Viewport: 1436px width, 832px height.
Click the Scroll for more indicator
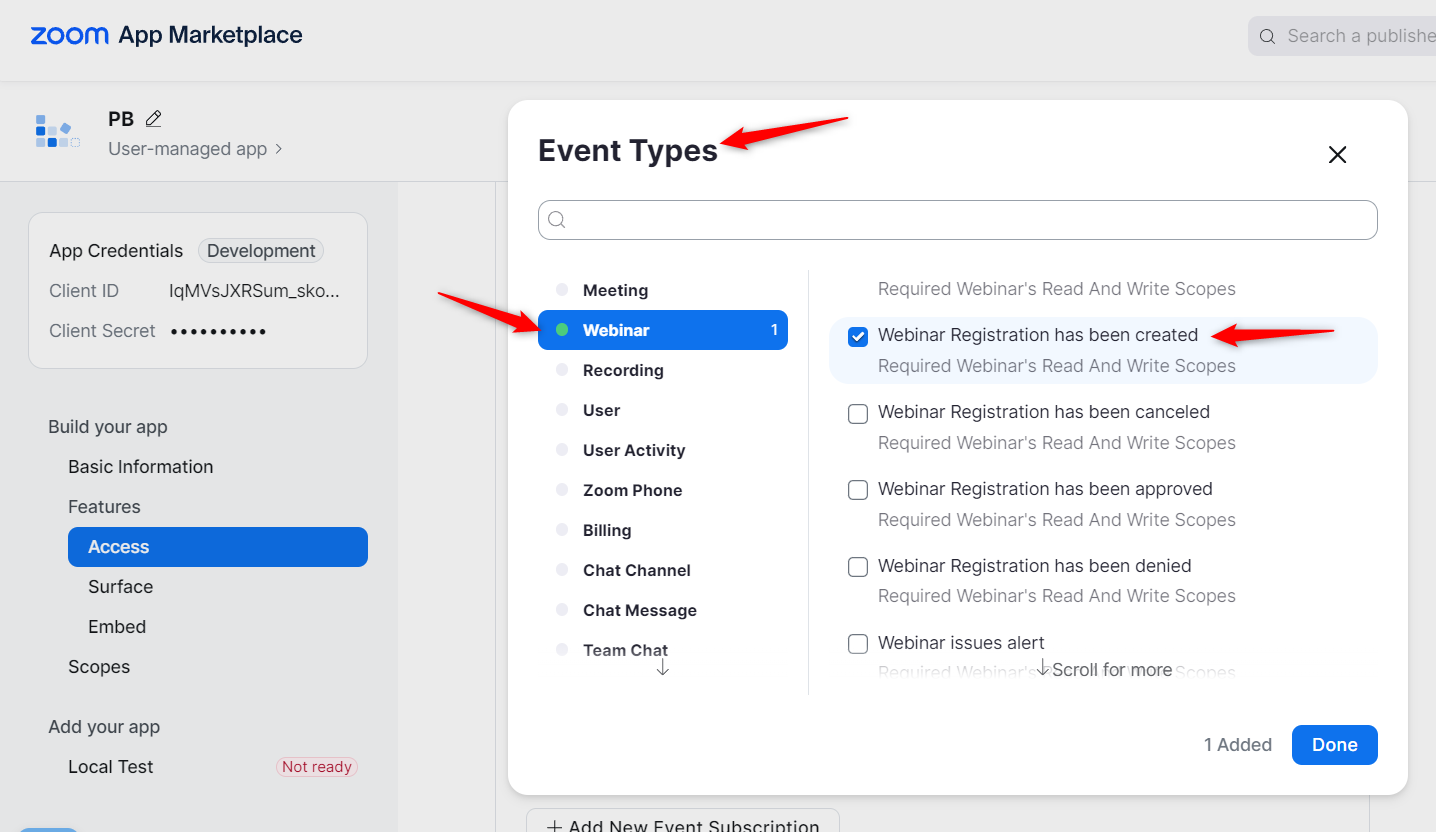1104,669
